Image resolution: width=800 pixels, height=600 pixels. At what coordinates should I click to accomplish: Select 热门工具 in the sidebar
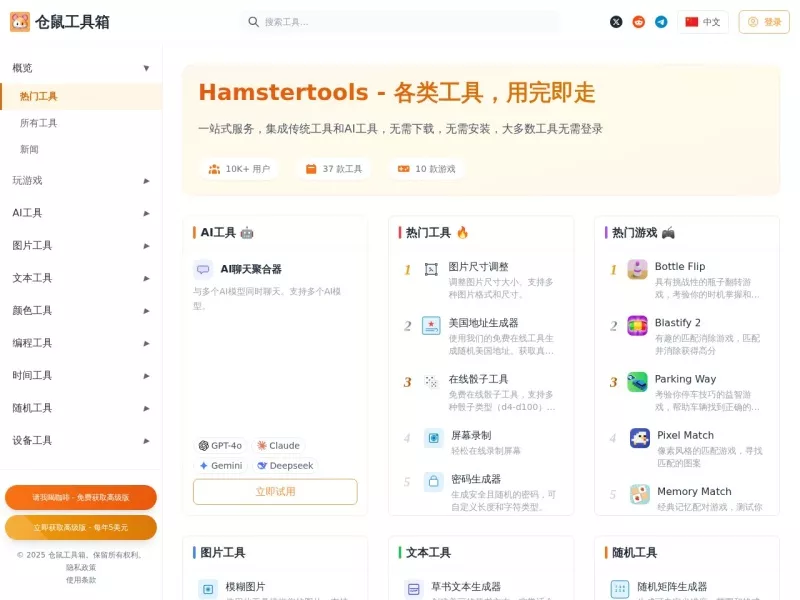81,96
